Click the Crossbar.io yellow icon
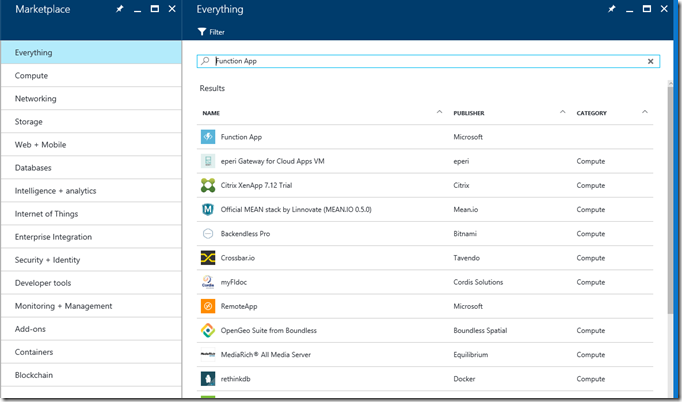This screenshot has width=682, height=402. (208, 258)
